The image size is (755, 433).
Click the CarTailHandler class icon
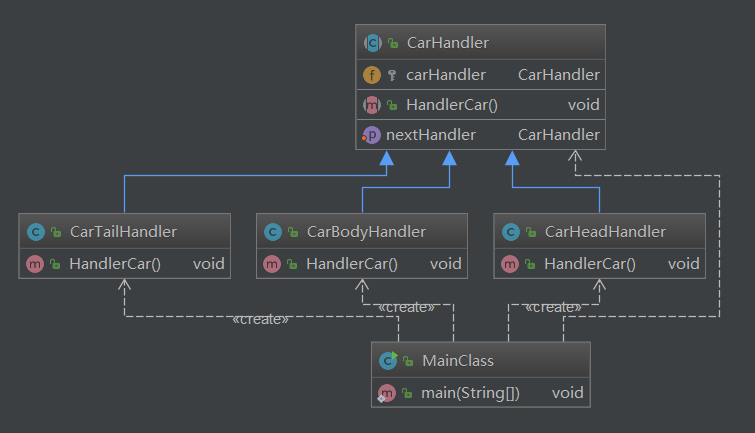35,232
